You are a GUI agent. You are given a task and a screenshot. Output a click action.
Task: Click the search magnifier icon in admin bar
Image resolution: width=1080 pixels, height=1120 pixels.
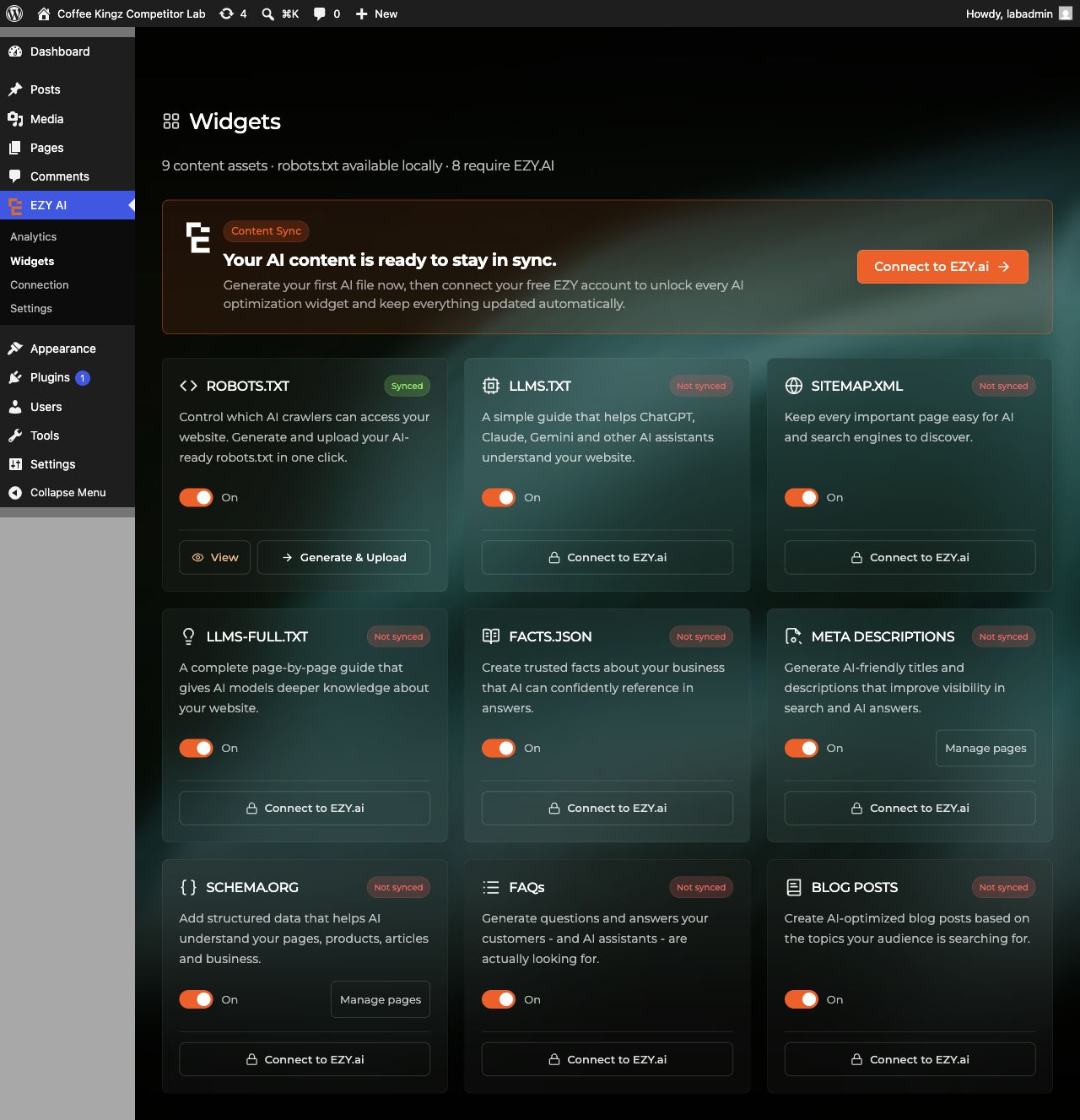(267, 14)
